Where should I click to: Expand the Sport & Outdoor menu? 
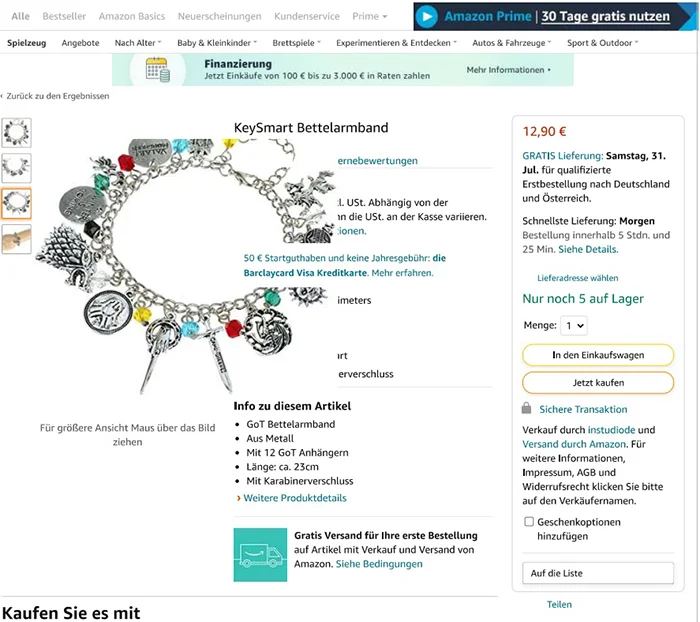coord(603,43)
